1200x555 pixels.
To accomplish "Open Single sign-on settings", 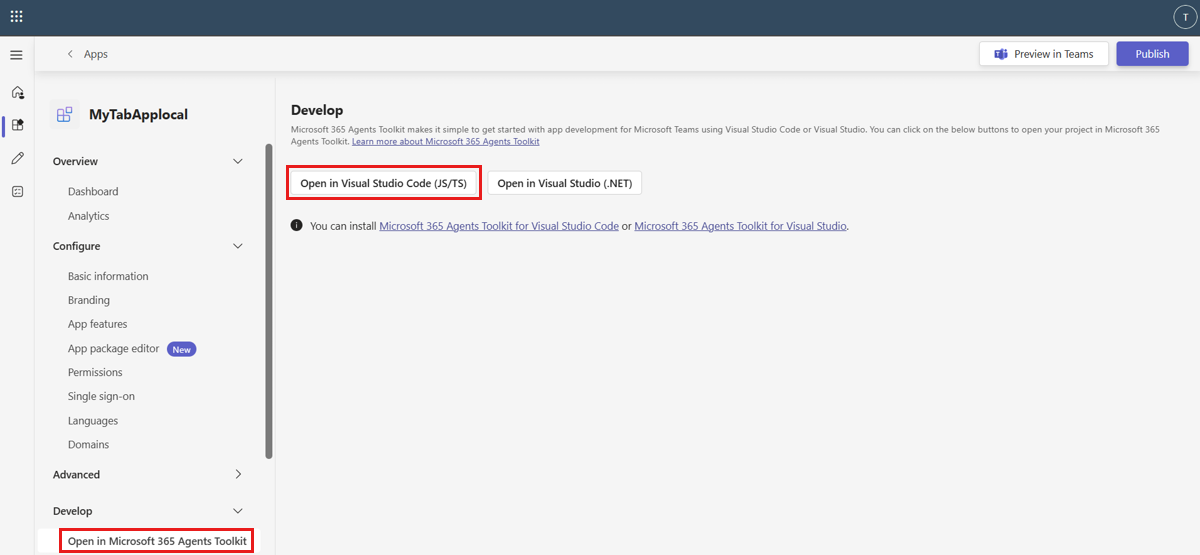I will click(101, 396).
